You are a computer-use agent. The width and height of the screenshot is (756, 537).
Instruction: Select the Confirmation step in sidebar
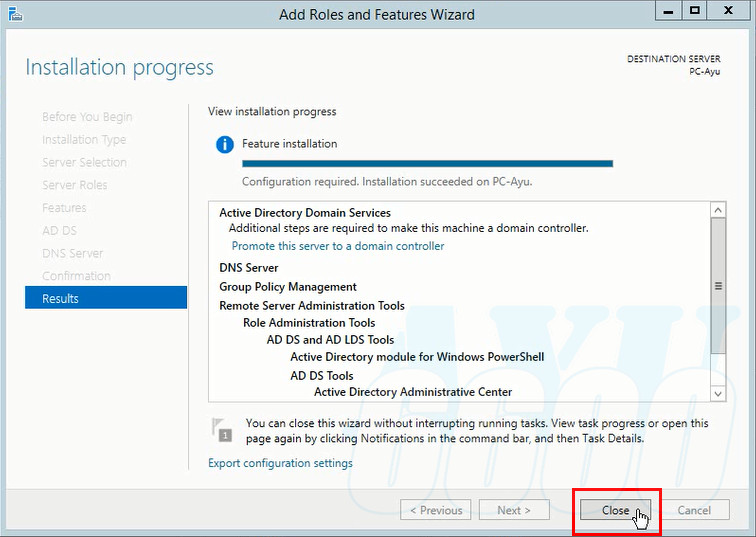pos(76,276)
